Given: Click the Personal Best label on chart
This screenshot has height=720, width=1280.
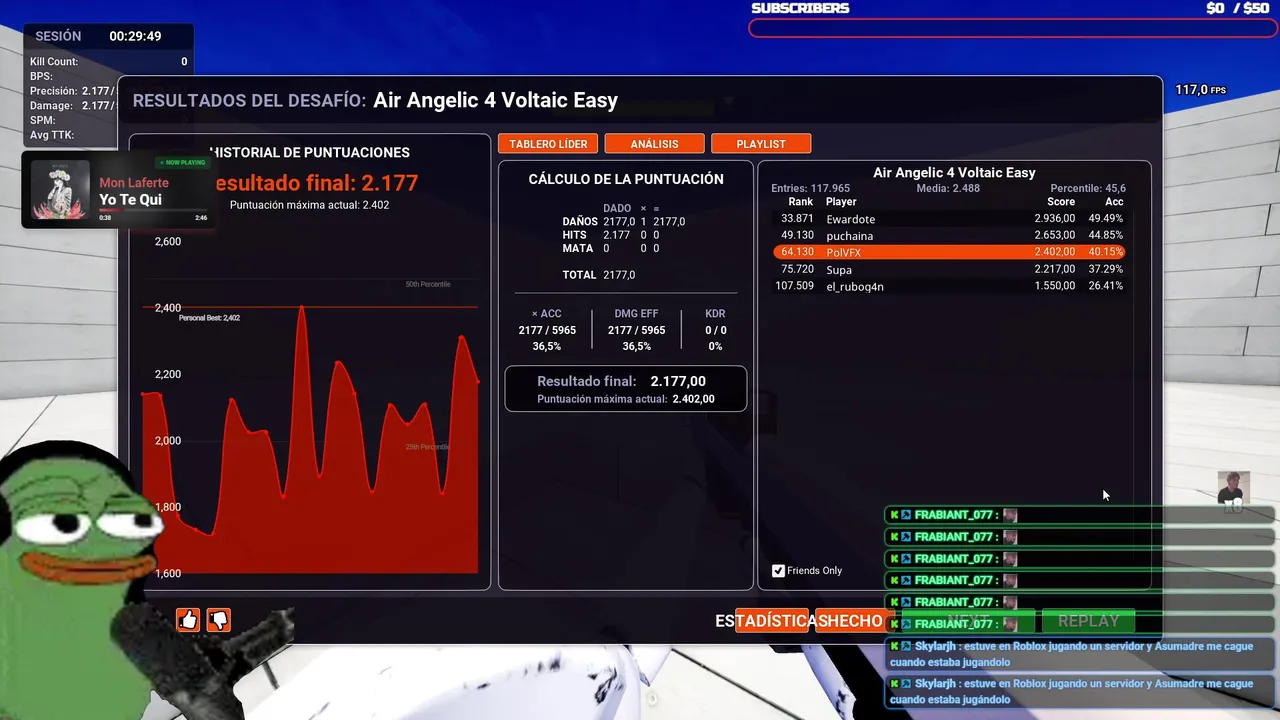Looking at the screenshot, I should pyautogui.click(x=209, y=318).
